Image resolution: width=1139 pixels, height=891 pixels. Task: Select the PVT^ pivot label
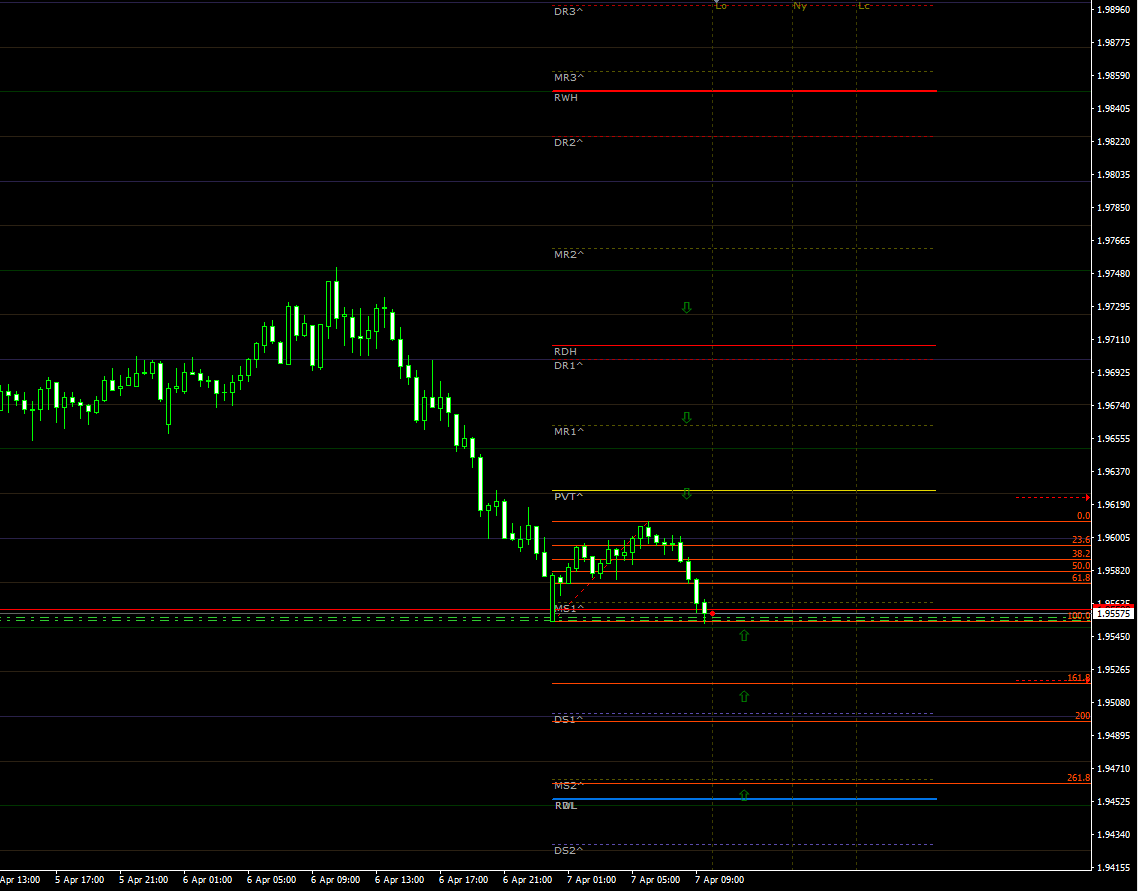point(568,497)
